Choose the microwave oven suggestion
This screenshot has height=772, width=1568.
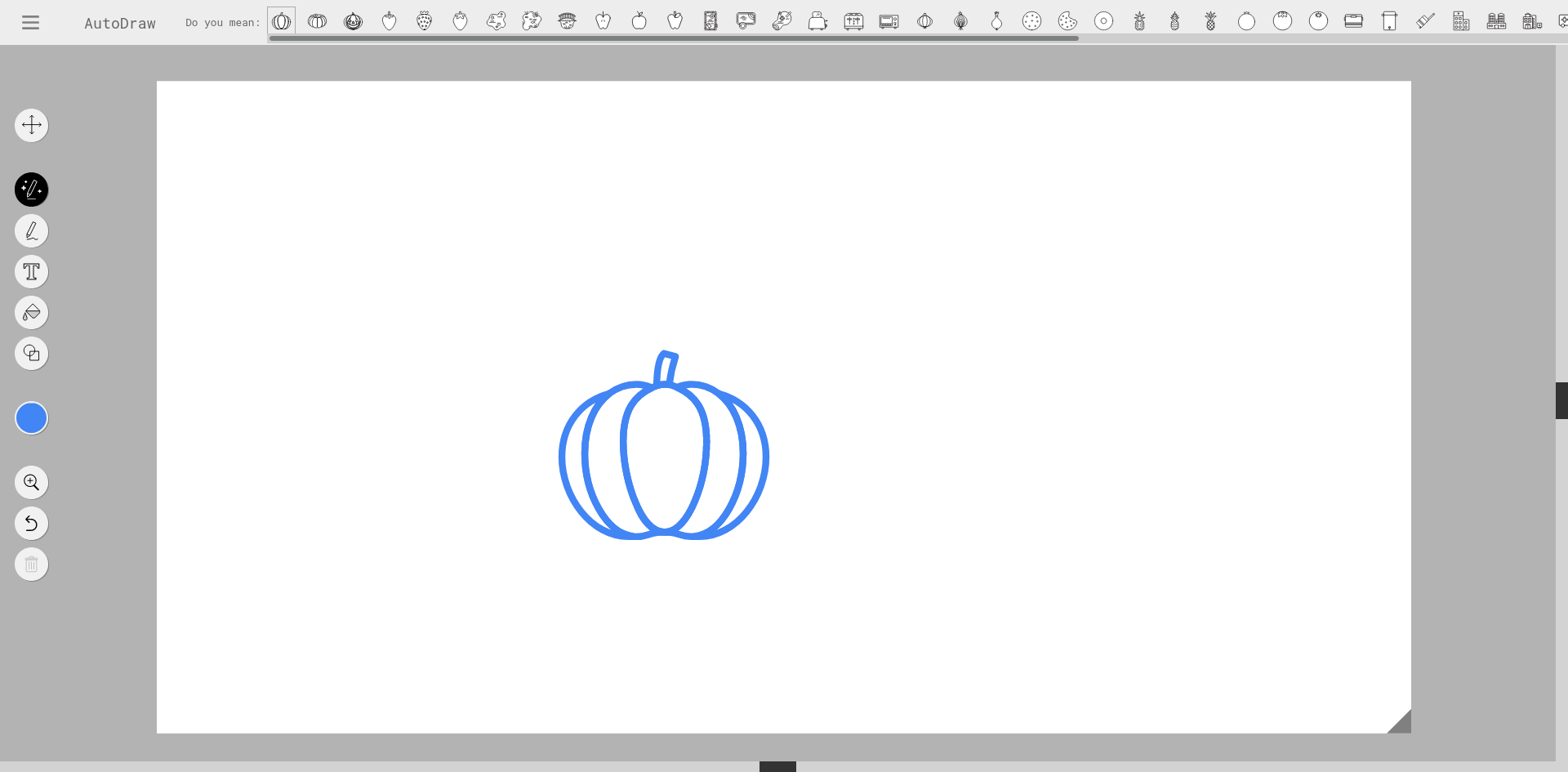point(889,21)
